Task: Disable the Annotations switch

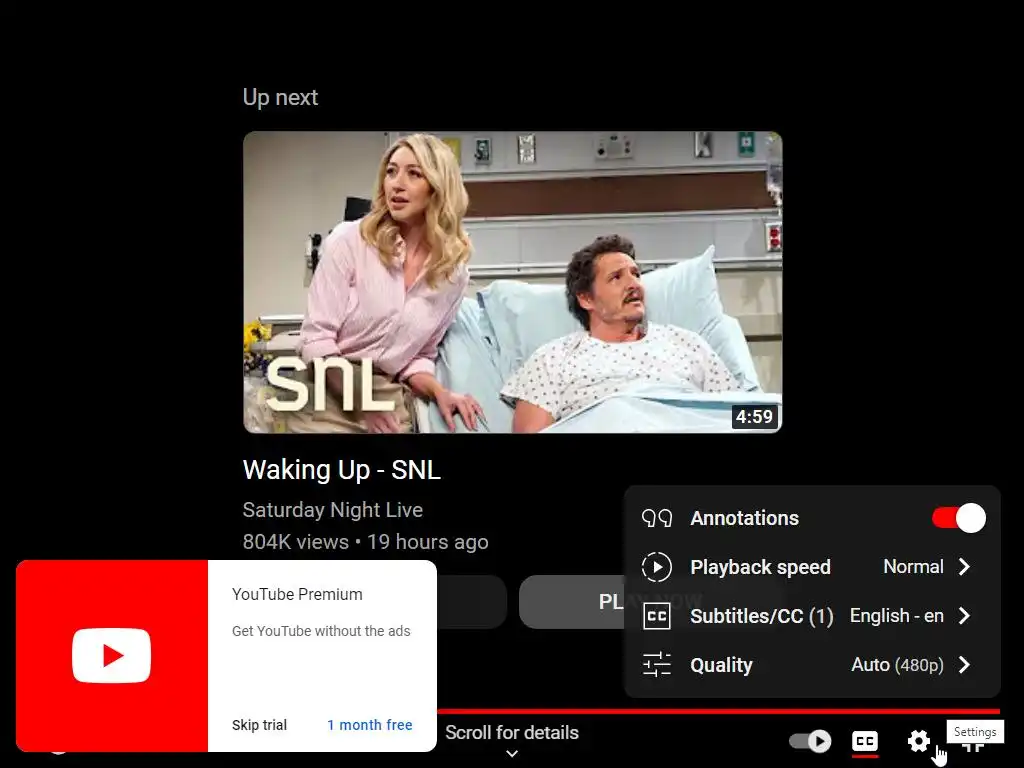Action: pos(959,518)
